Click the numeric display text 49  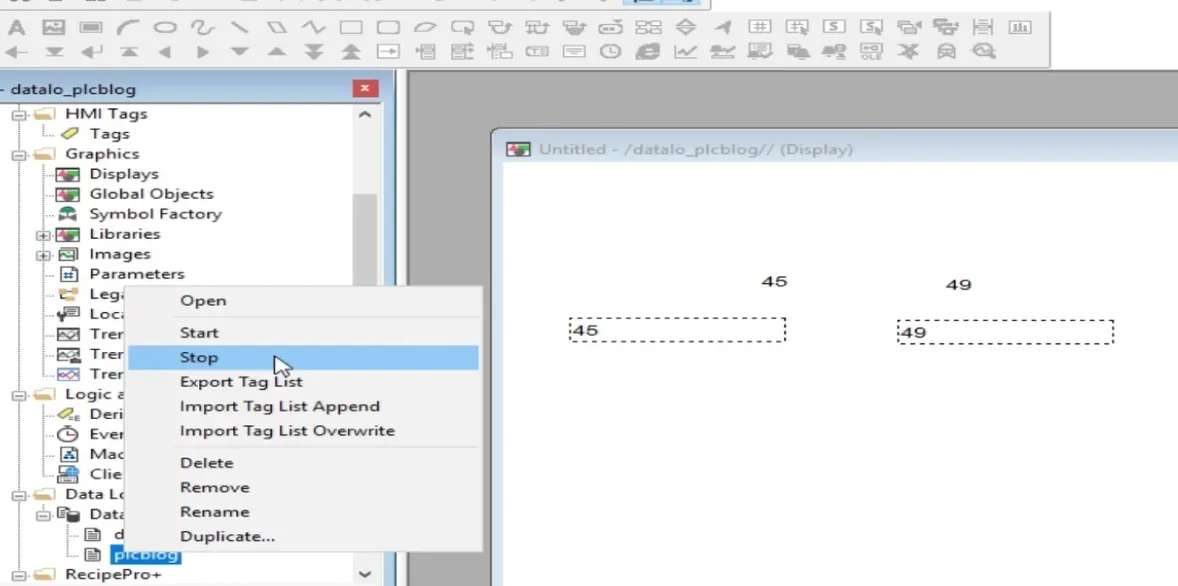point(959,285)
